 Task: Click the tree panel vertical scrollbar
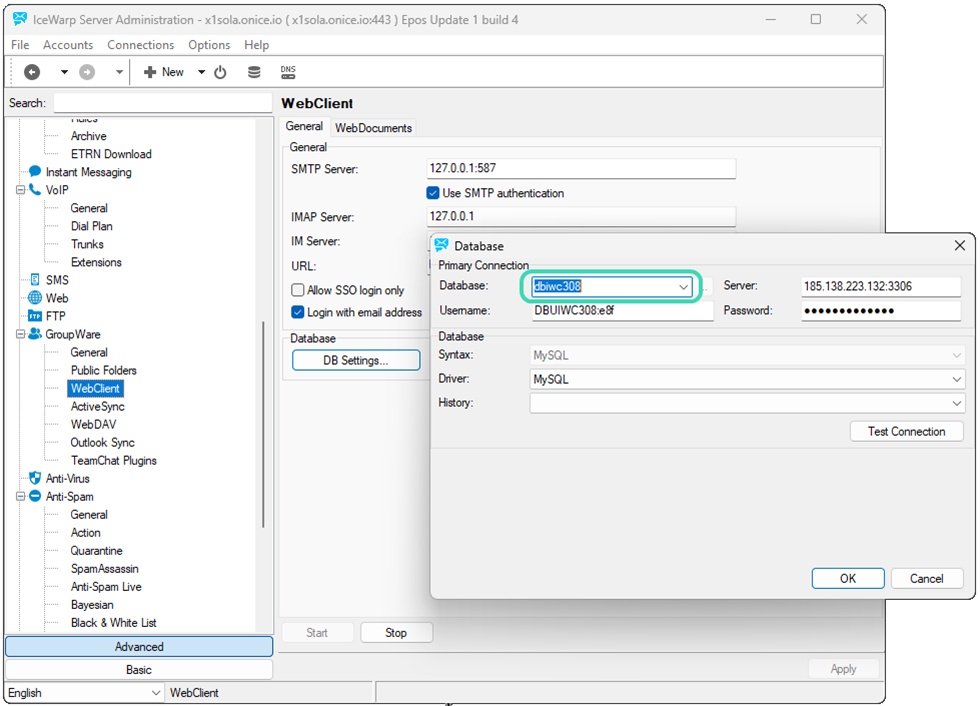click(x=263, y=425)
